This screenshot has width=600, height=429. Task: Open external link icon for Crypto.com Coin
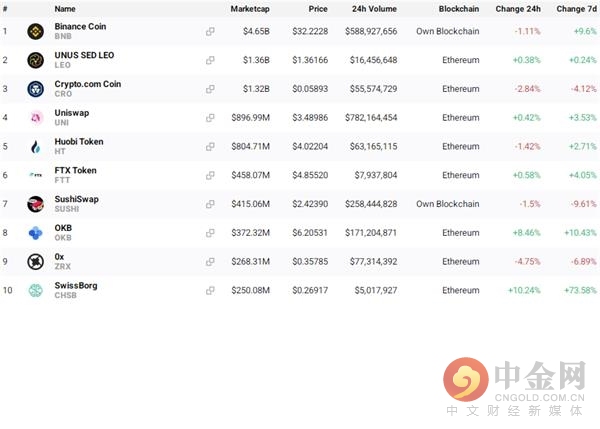tap(210, 89)
